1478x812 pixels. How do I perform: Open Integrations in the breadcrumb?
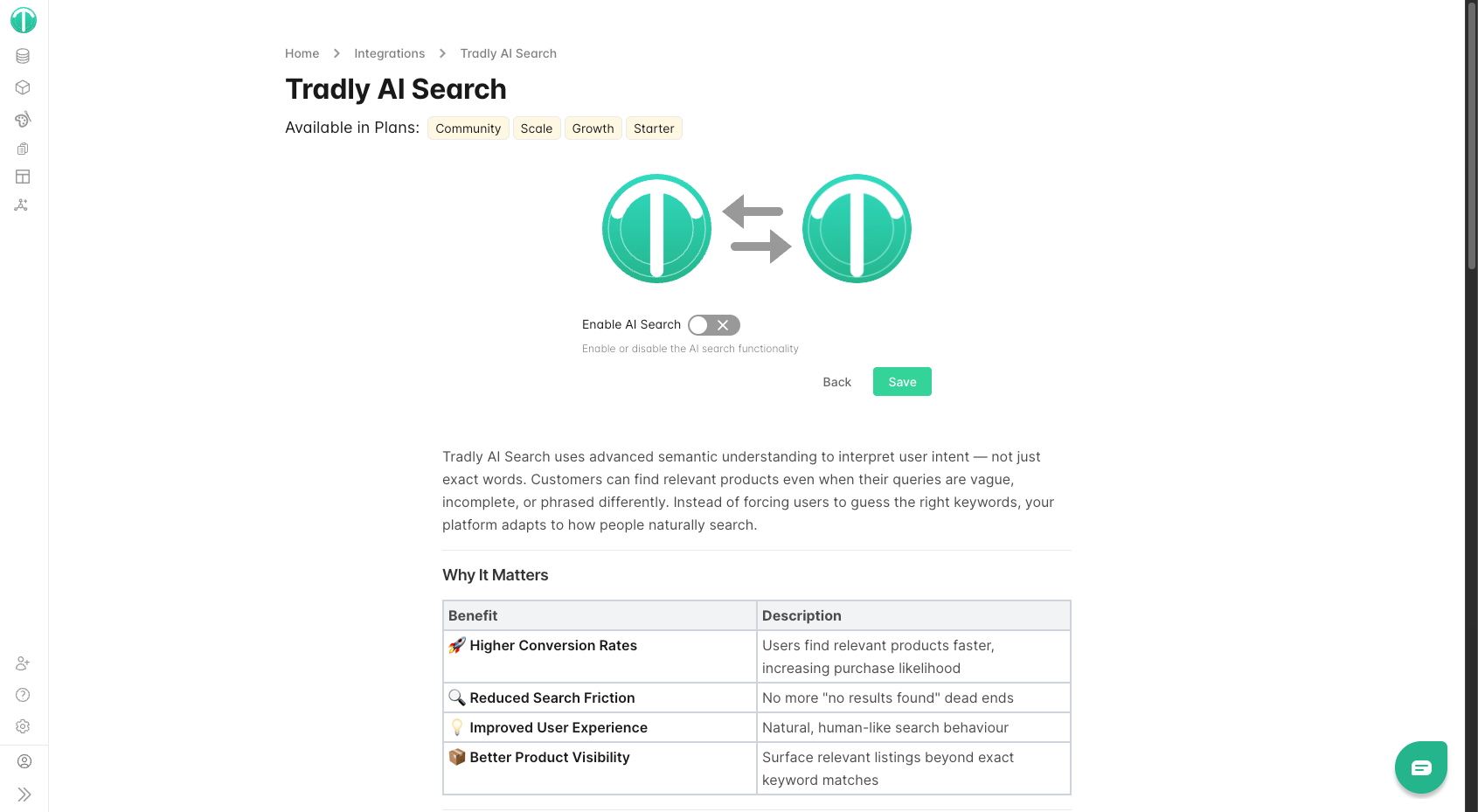click(x=389, y=53)
